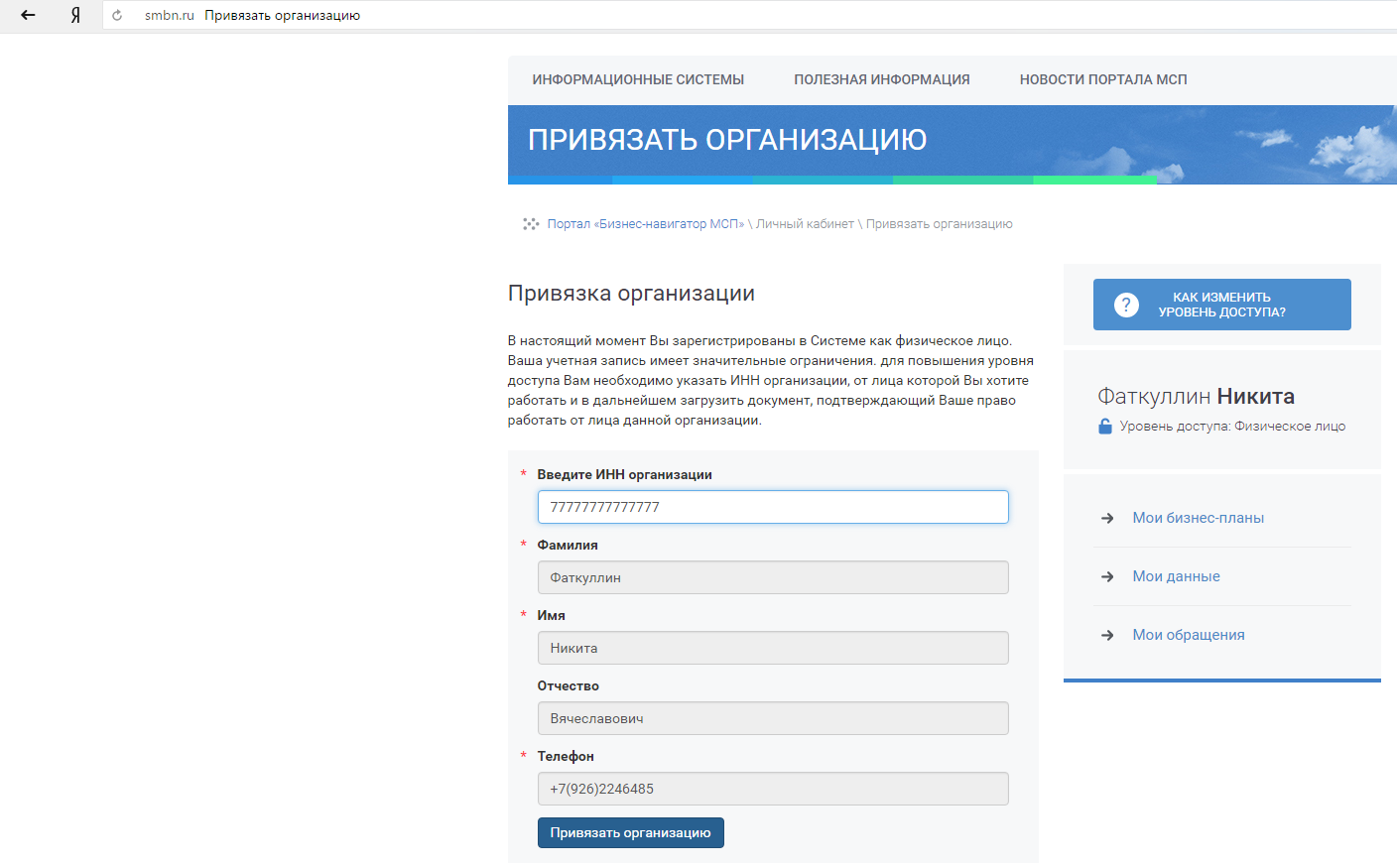The image size is (1397, 868).
Task: Open Полезная информация menu
Action: coord(881,79)
